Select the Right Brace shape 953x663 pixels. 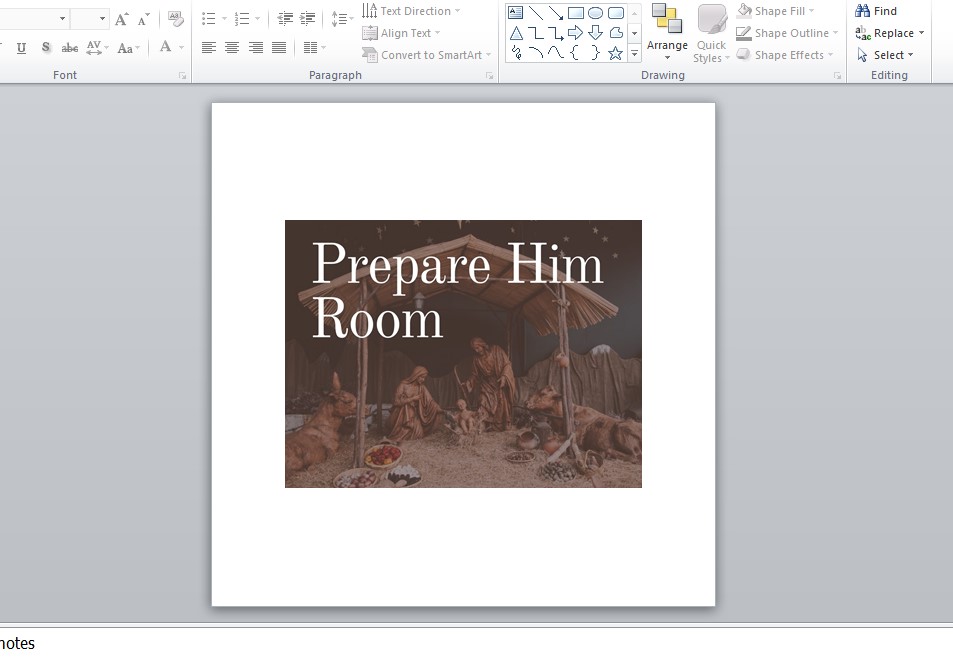point(596,53)
